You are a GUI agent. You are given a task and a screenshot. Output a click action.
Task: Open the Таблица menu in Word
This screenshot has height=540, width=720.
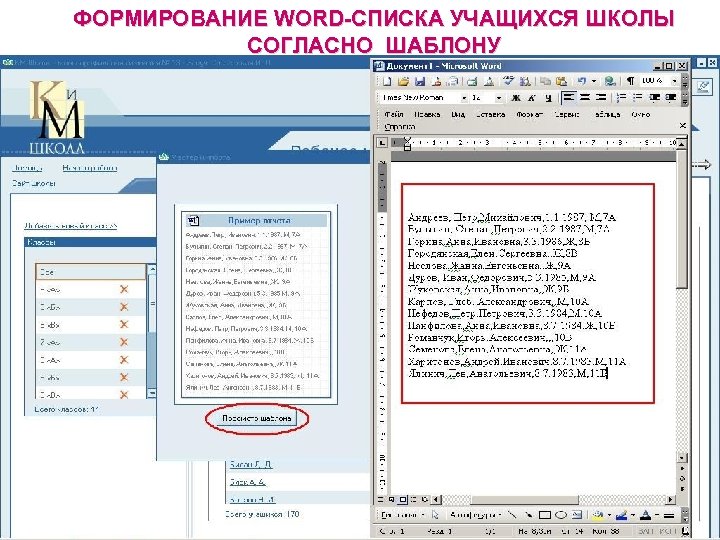click(x=607, y=114)
